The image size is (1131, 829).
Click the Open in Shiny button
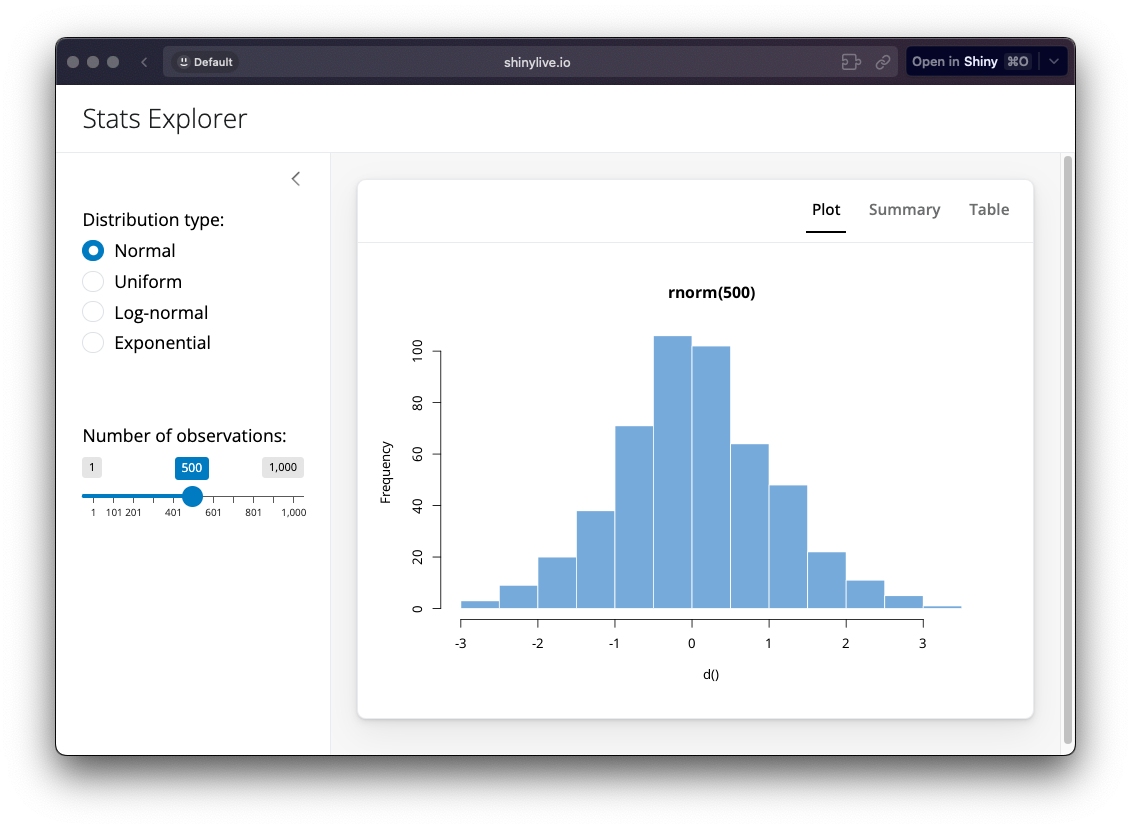(x=969, y=62)
